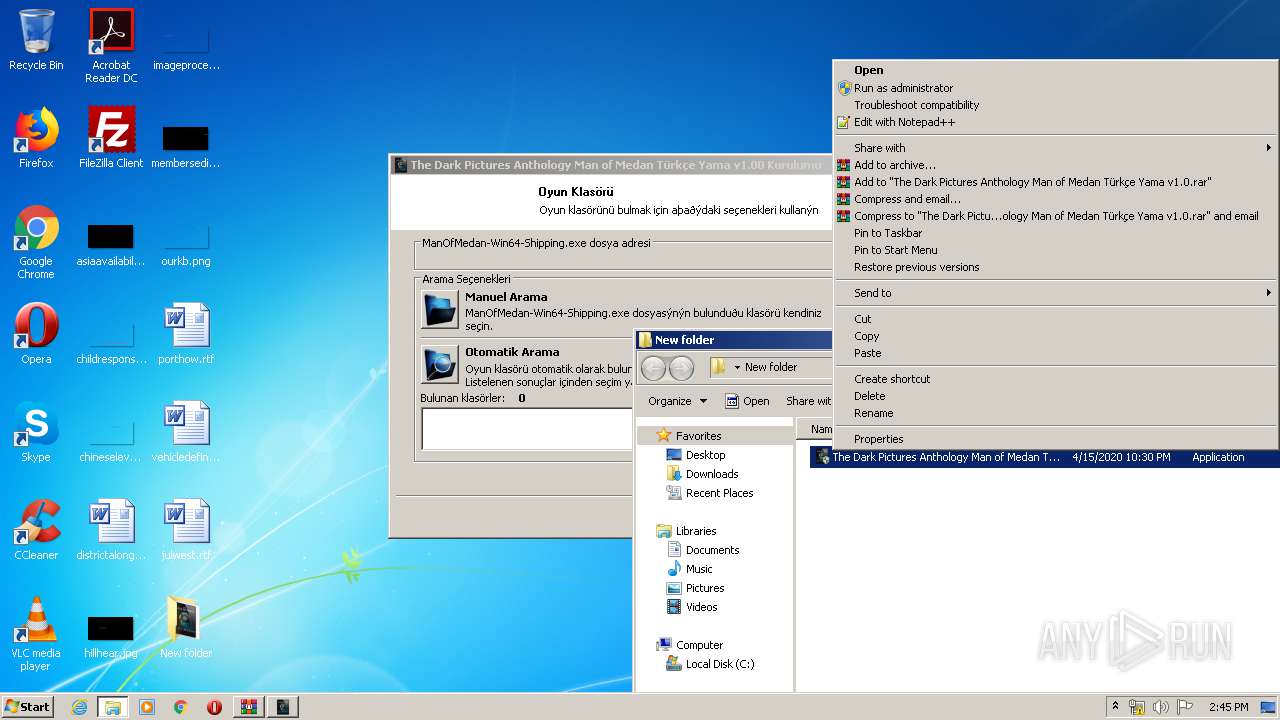Select districtalong document on desktop
The image size is (1280, 720).
(111, 530)
